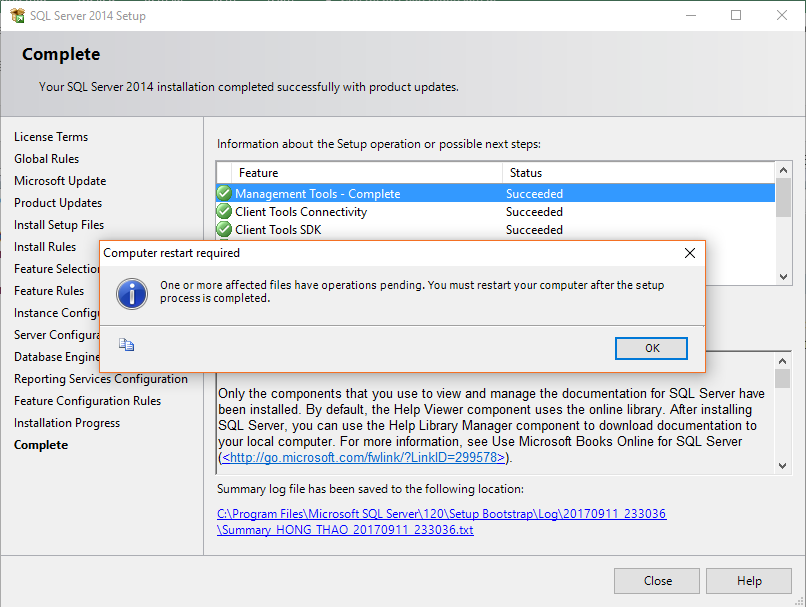Click License Terms in the step list
The width and height of the screenshot is (806, 607).
click(x=51, y=137)
